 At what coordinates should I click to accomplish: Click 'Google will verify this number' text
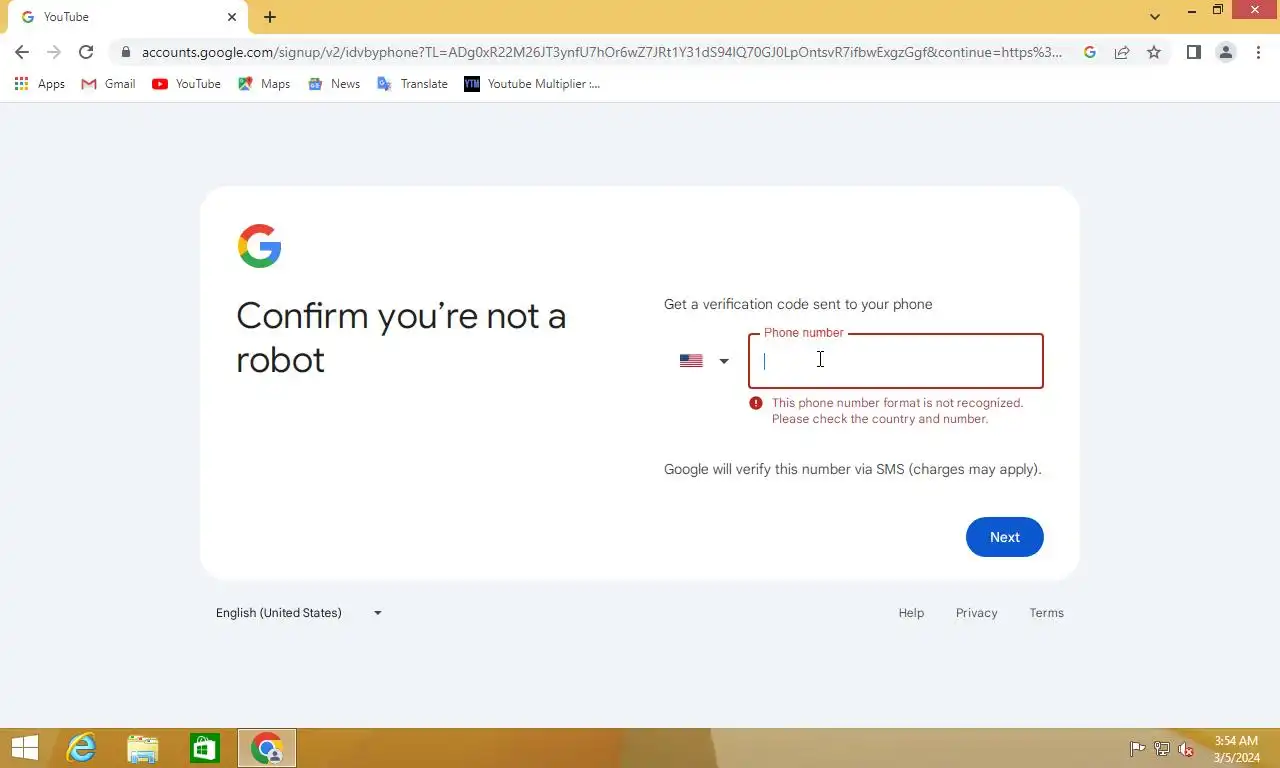point(853,469)
